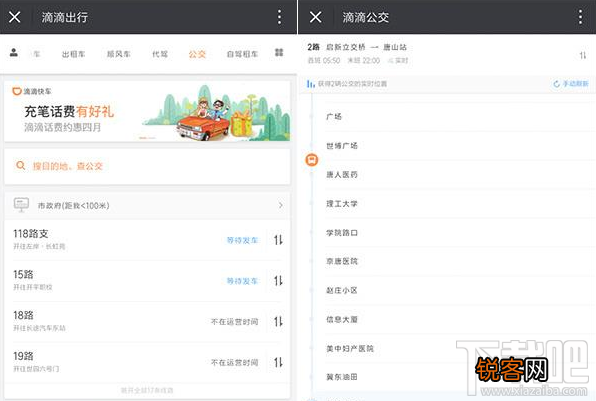The height and width of the screenshot is (401, 596).
Task: Open the three-dot menu in 滴滴出行
Action: [x=279, y=17]
